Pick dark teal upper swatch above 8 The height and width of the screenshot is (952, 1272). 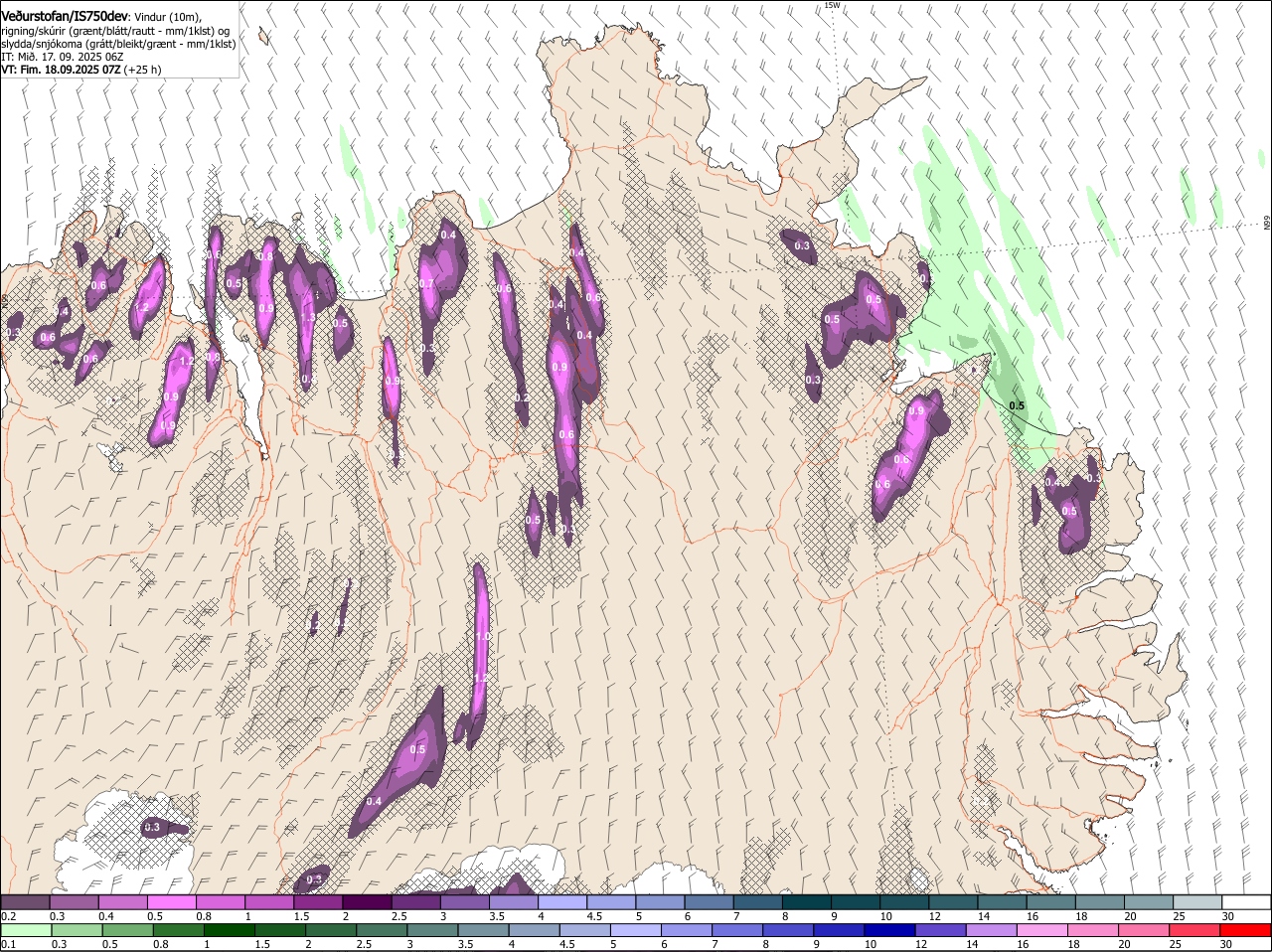pyautogui.click(x=807, y=901)
